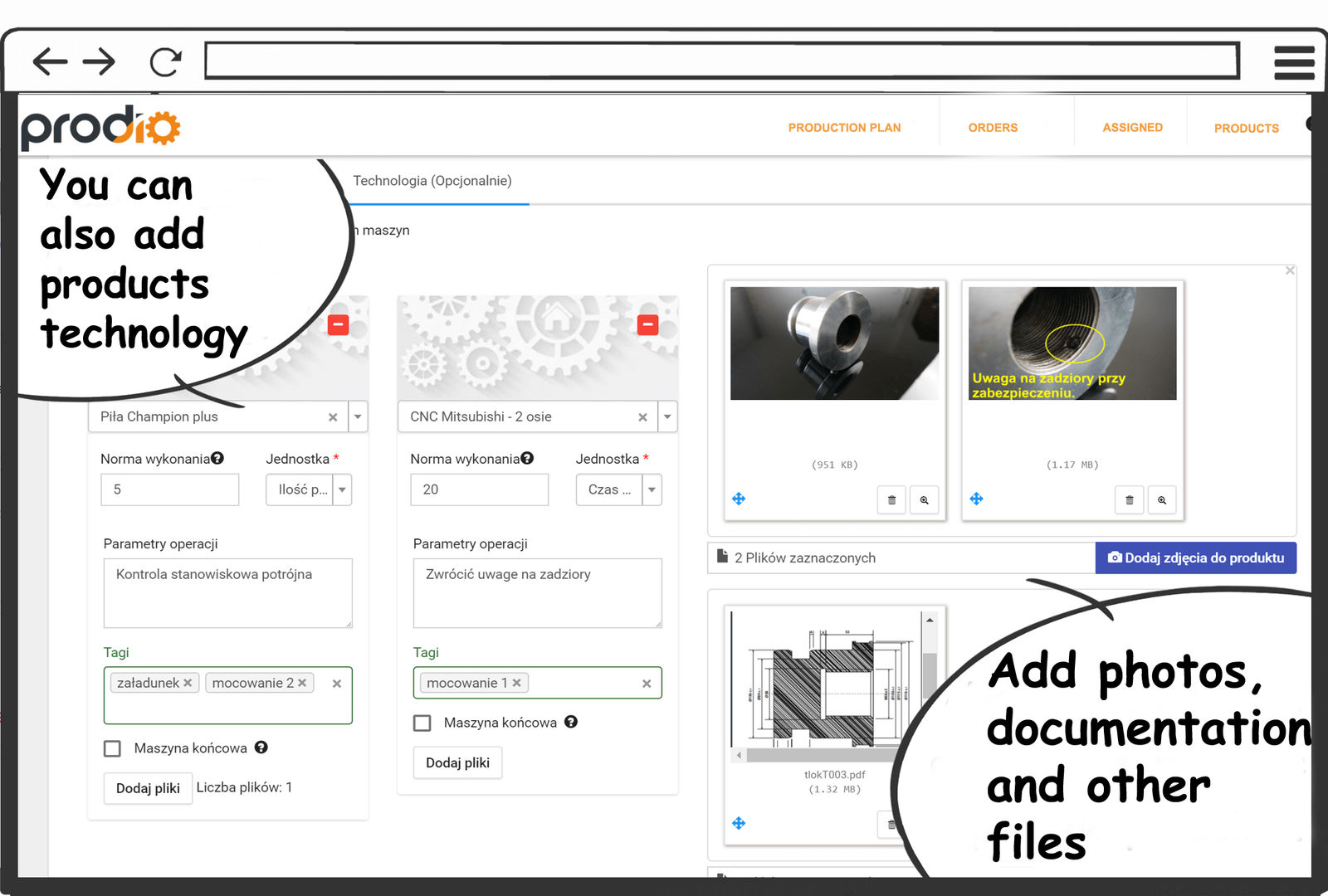1328x896 pixels.
Task: Open the tlokT003.pdf drawing preview
Action: pos(826,680)
